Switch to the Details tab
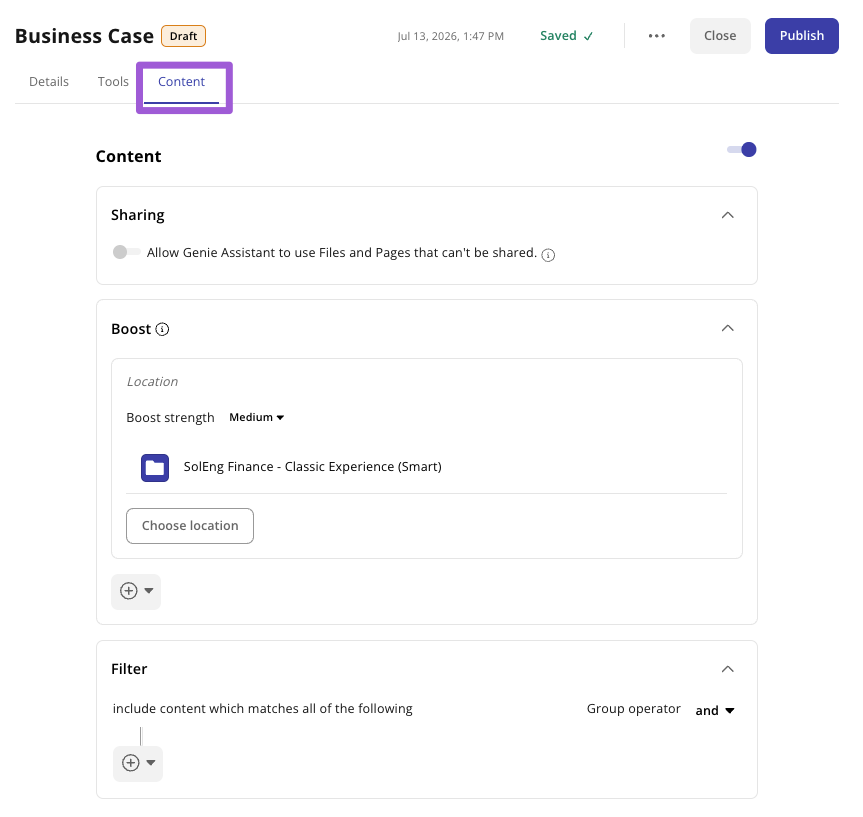The width and height of the screenshot is (863, 817). point(49,81)
